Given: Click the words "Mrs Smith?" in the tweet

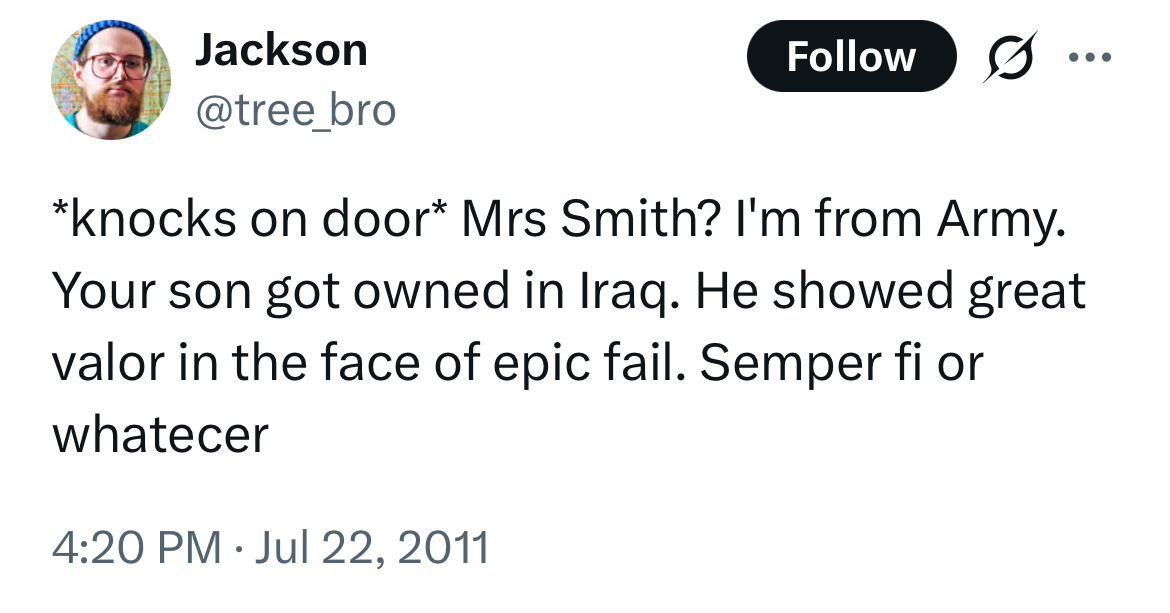Looking at the screenshot, I should pyautogui.click(x=584, y=220).
